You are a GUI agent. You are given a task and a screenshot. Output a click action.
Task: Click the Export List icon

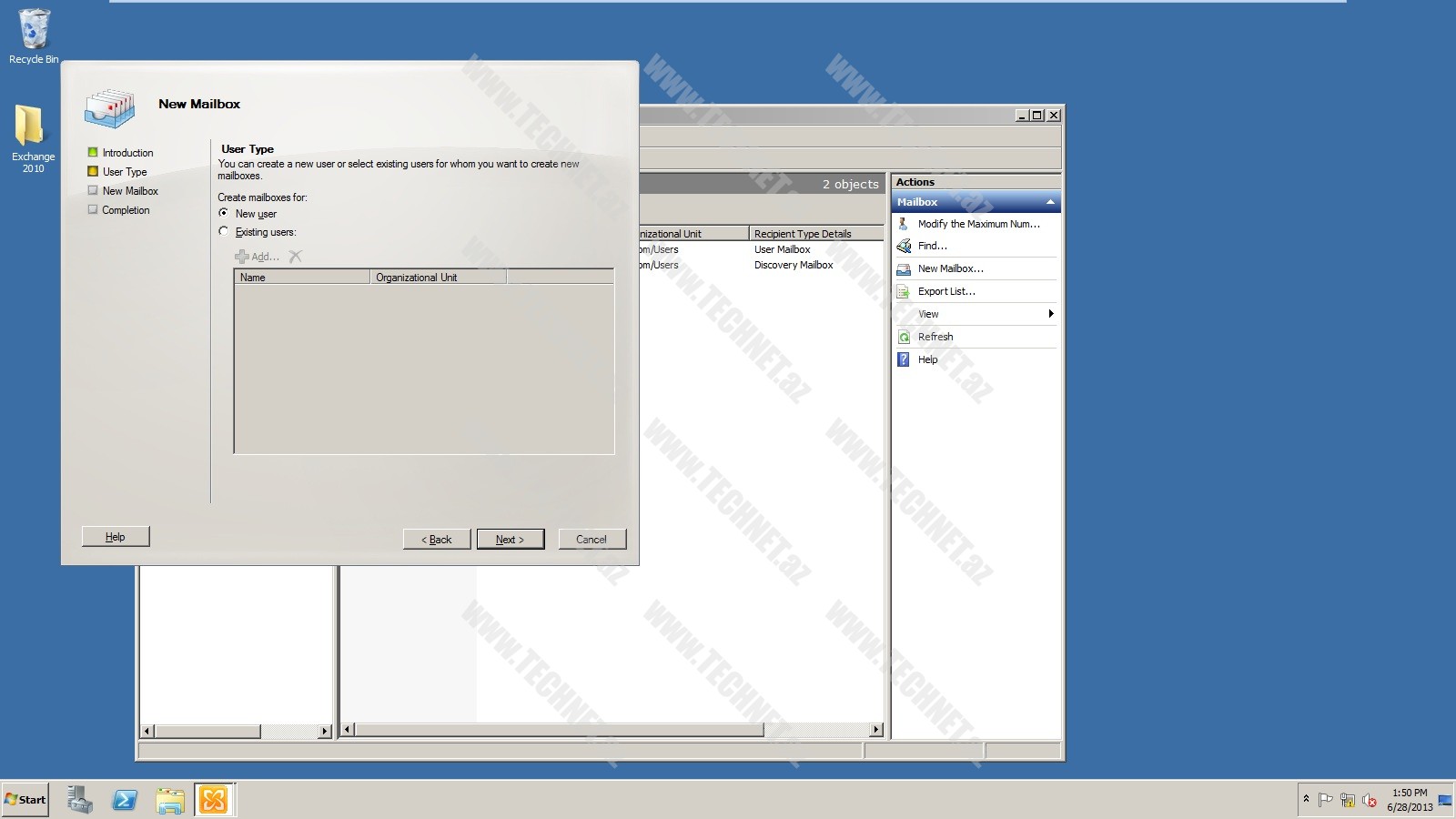pyautogui.click(x=904, y=291)
